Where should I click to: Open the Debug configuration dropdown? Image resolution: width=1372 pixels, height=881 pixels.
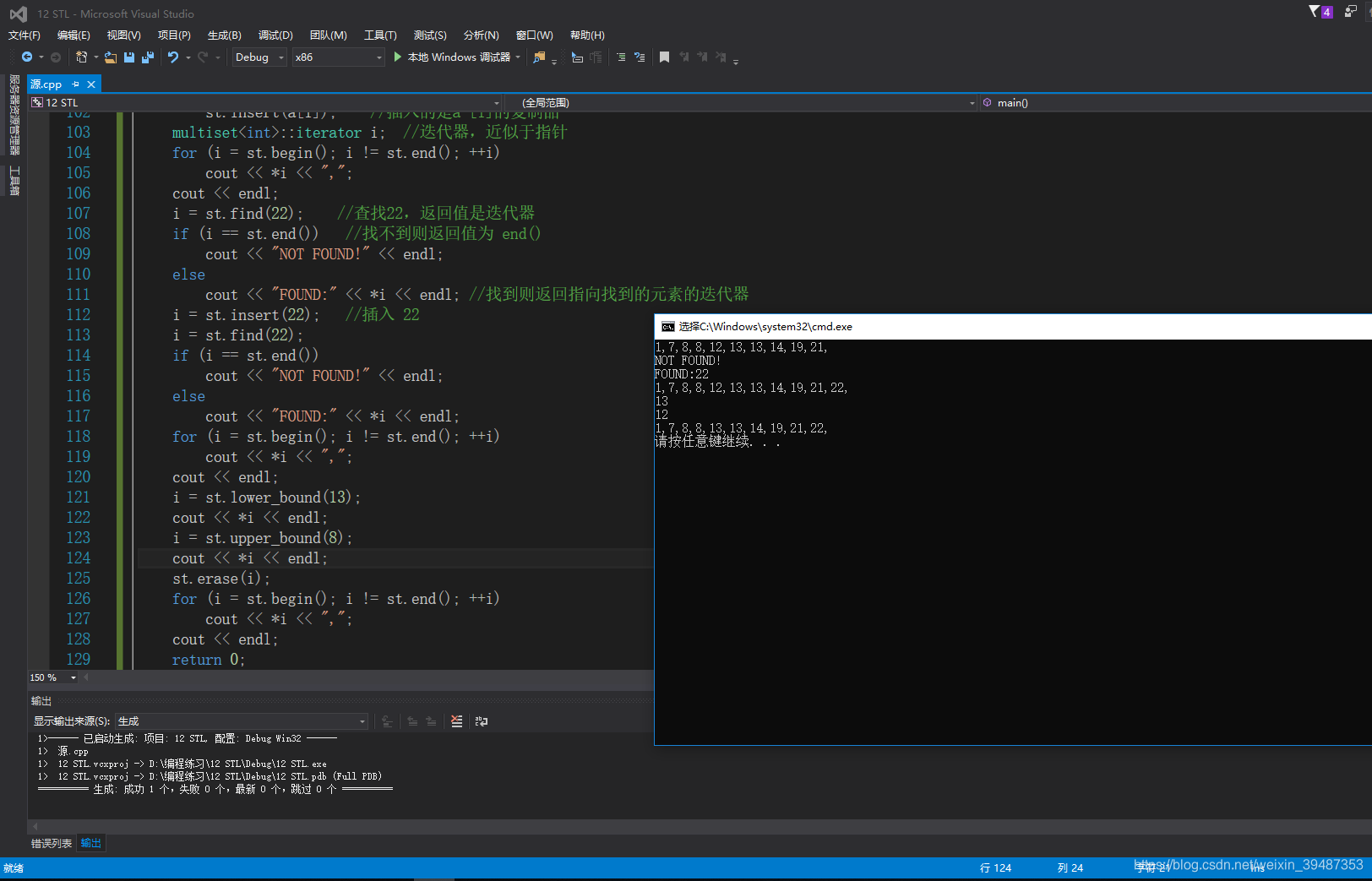pos(259,57)
